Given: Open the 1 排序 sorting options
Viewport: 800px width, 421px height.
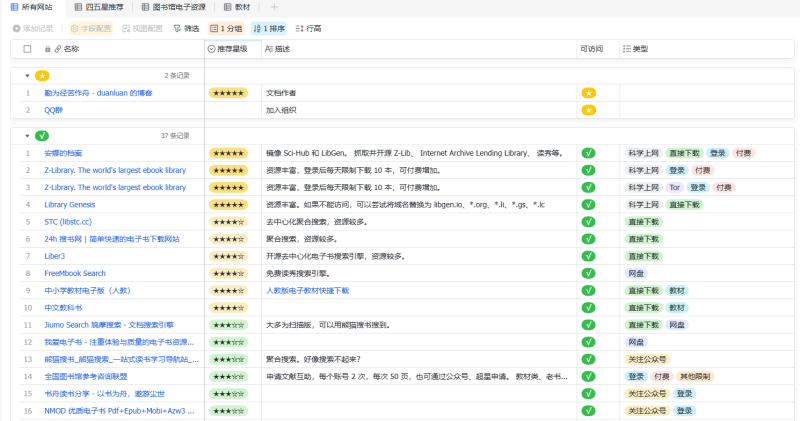Looking at the screenshot, I should 269,29.
